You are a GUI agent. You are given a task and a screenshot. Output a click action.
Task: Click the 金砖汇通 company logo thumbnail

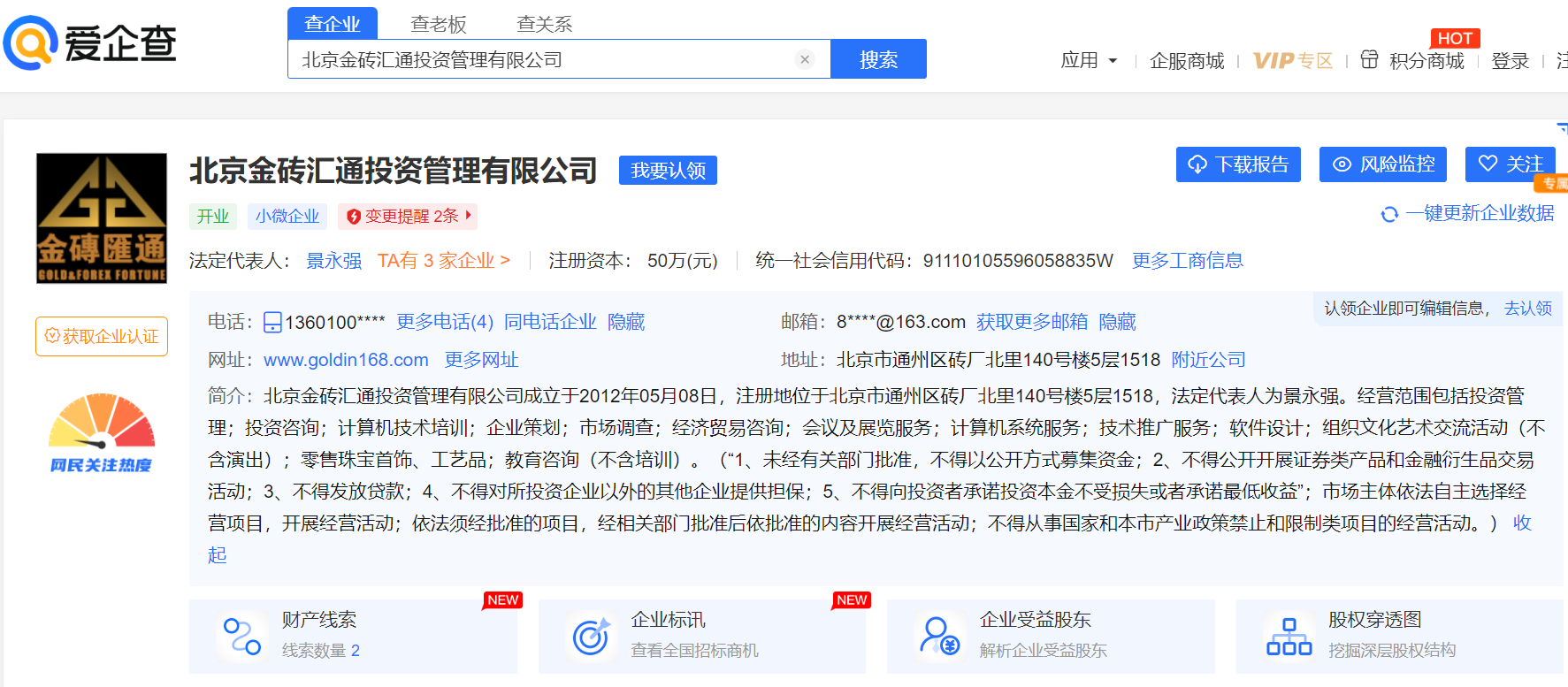[102, 218]
